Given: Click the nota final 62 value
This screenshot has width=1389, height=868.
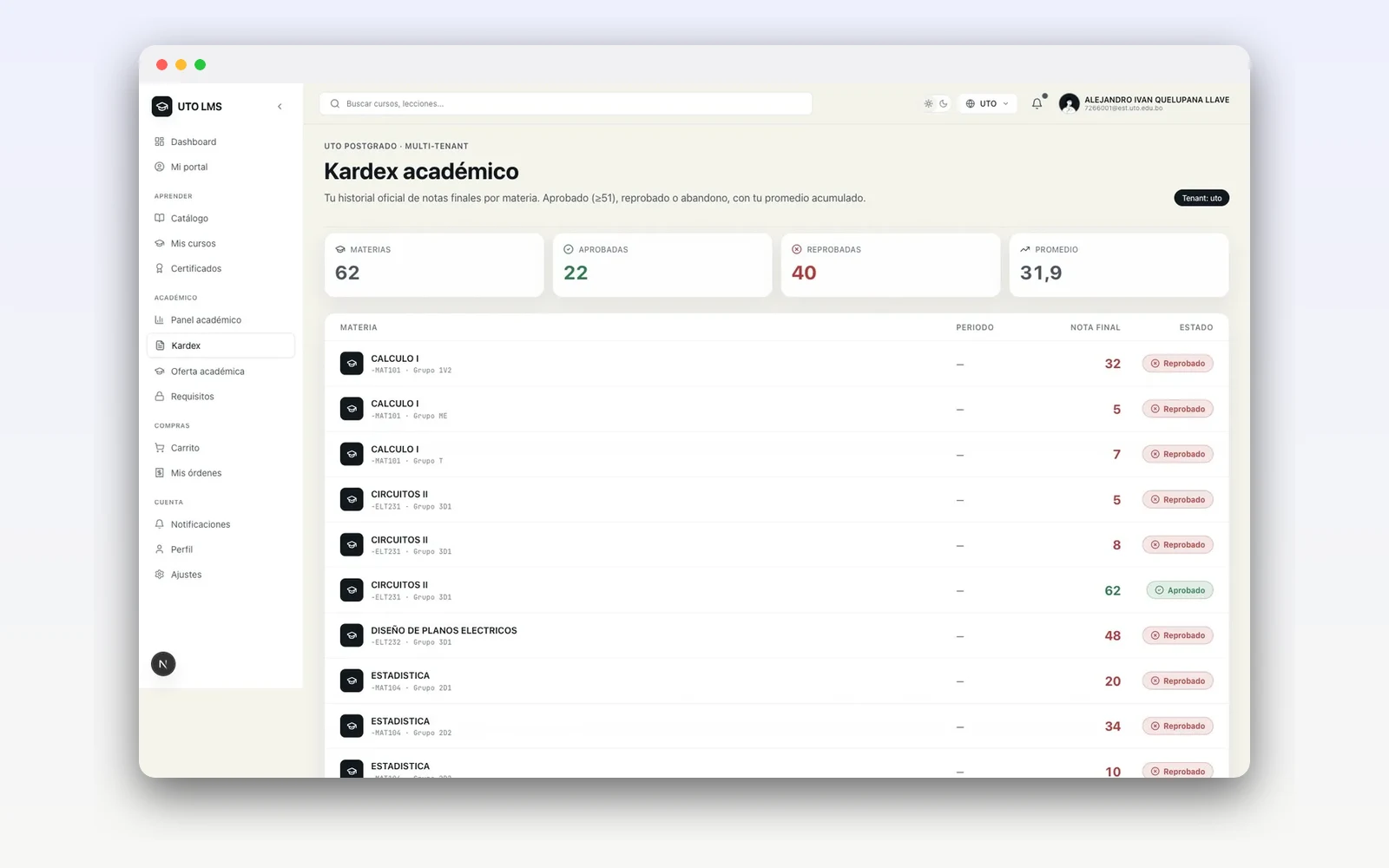Looking at the screenshot, I should click(1112, 590).
